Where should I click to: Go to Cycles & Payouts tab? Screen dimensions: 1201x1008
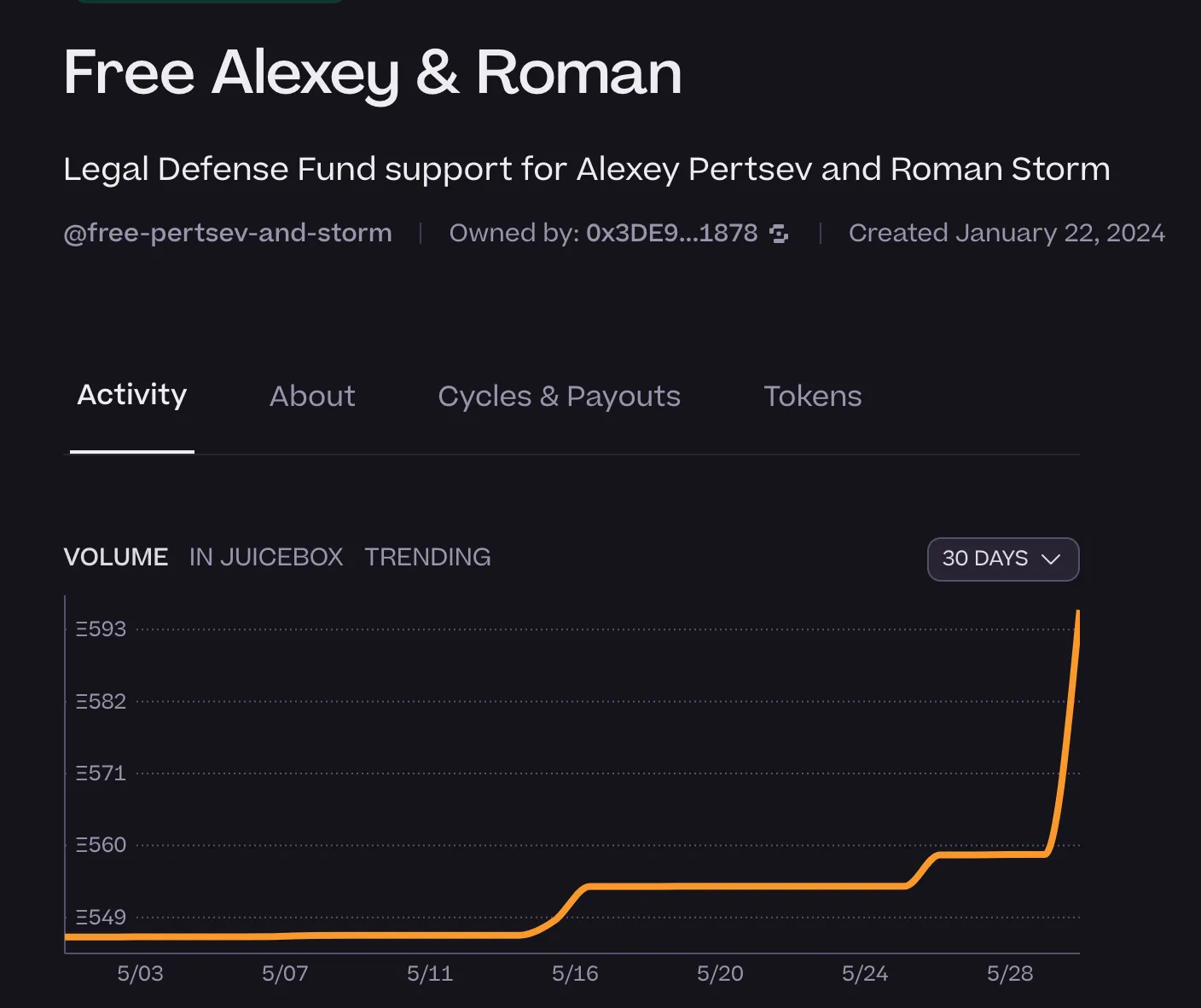(559, 397)
